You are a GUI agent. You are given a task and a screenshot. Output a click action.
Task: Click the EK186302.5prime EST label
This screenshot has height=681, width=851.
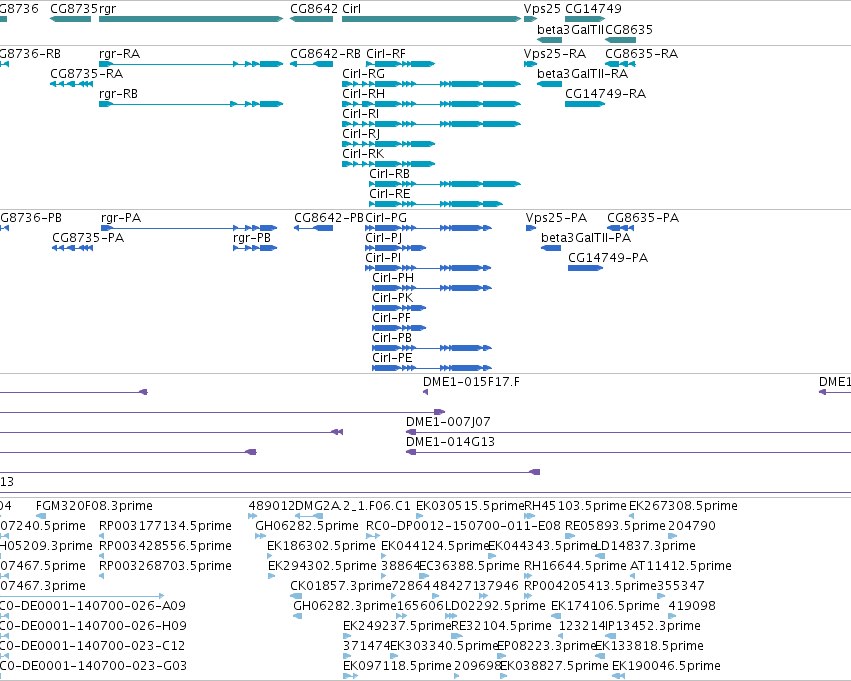pos(321,546)
